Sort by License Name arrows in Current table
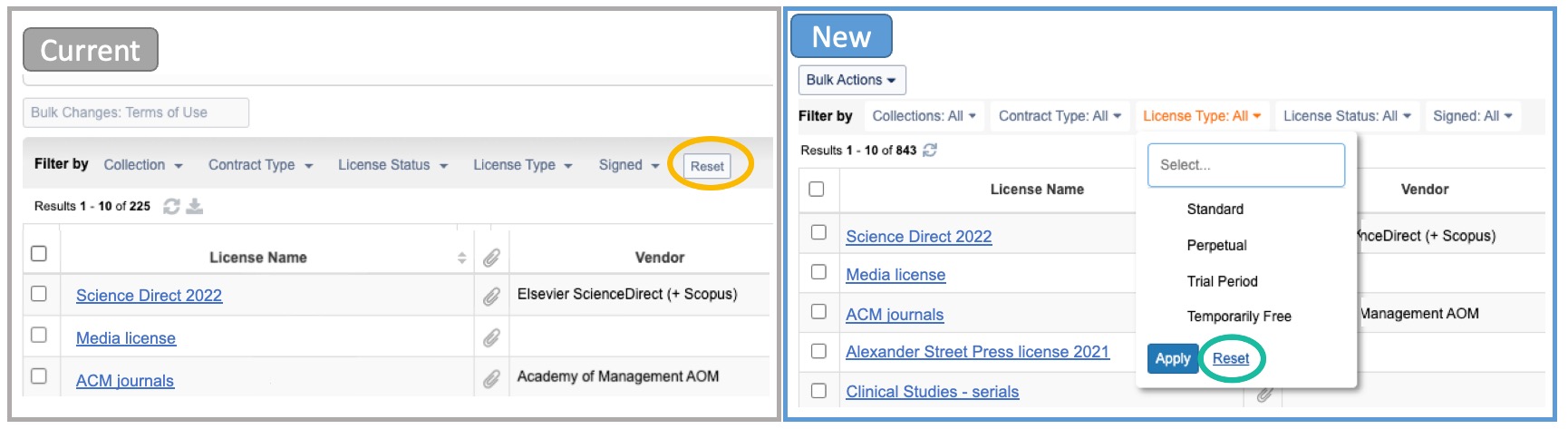 (x=462, y=258)
